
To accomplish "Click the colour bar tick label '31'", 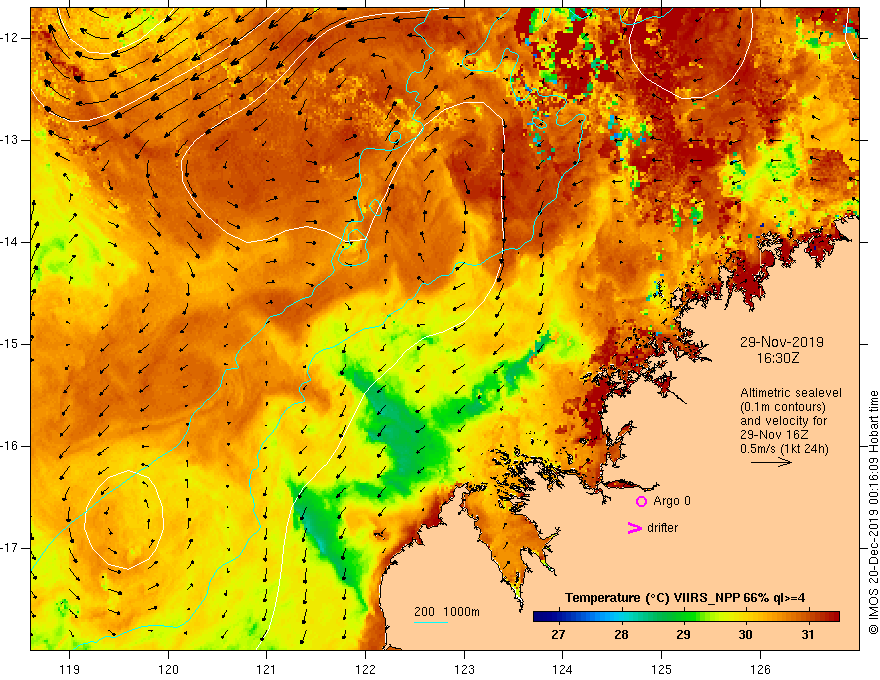I will point(808,635).
